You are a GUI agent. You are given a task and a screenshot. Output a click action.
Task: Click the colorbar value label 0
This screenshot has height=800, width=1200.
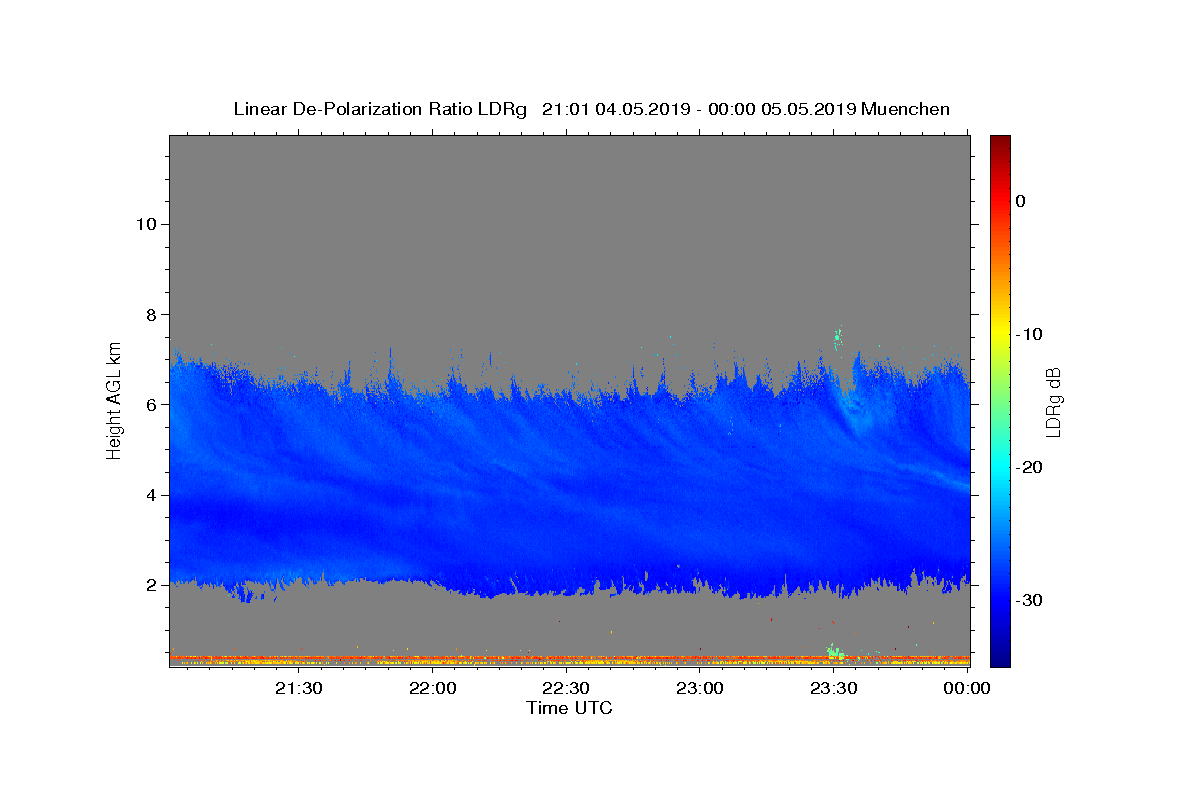coord(1021,201)
